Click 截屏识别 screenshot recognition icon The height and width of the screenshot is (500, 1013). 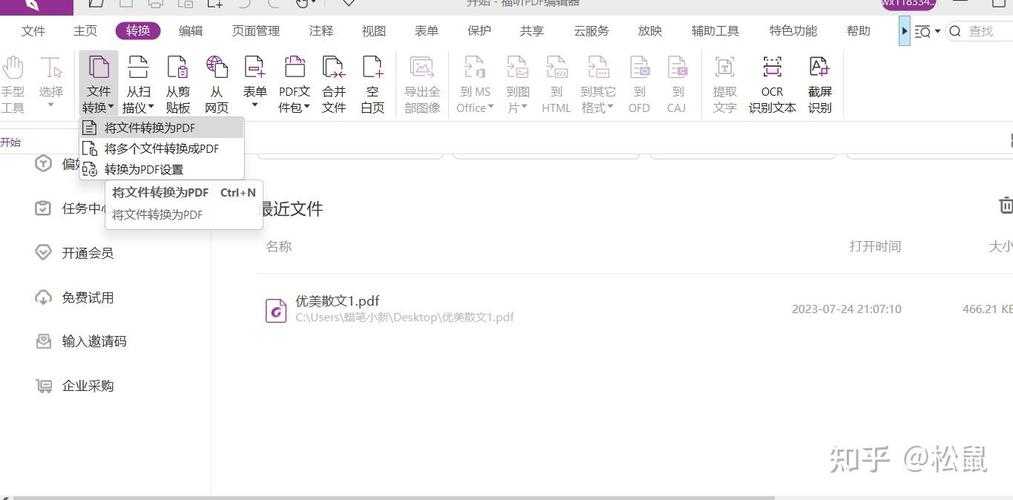(x=819, y=67)
